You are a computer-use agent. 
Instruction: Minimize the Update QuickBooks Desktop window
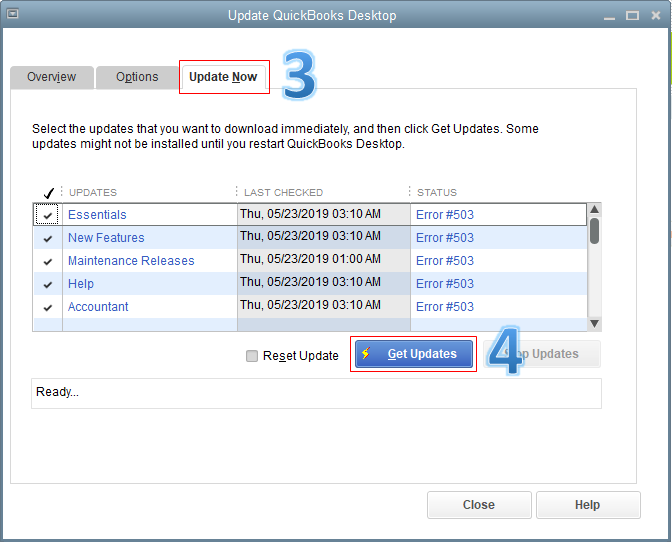coord(609,16)
